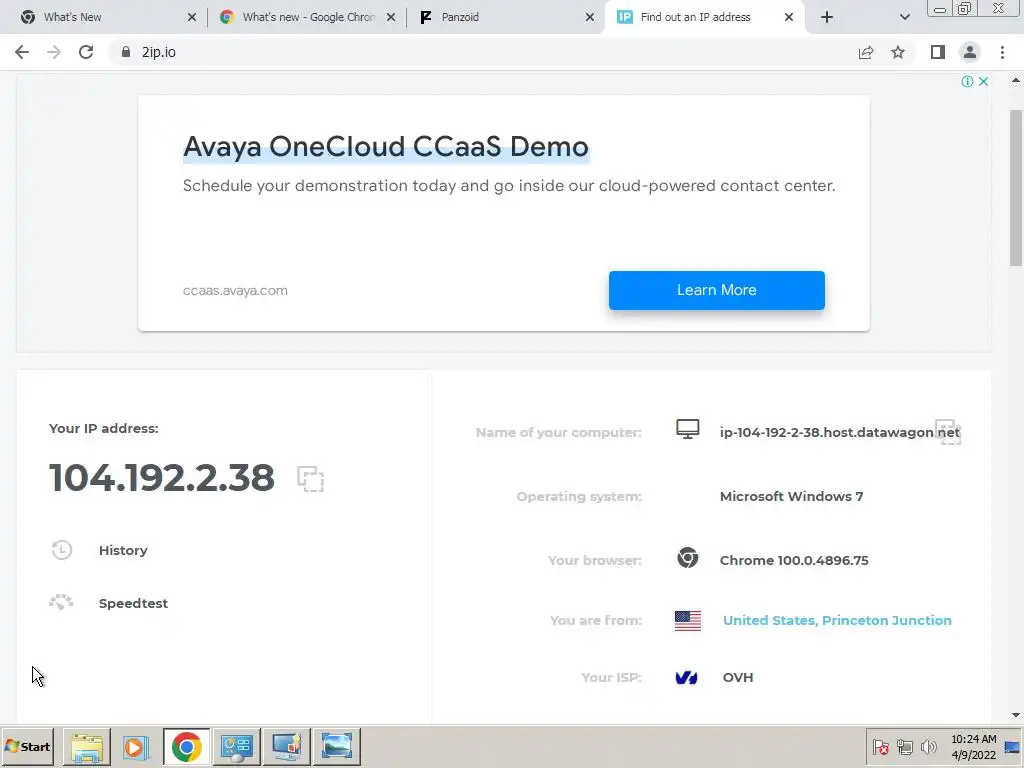Image resolution: width=1024 pixels, height=768 pixels.
Task: Expand the tab search chevron
Action: [904, 17]
